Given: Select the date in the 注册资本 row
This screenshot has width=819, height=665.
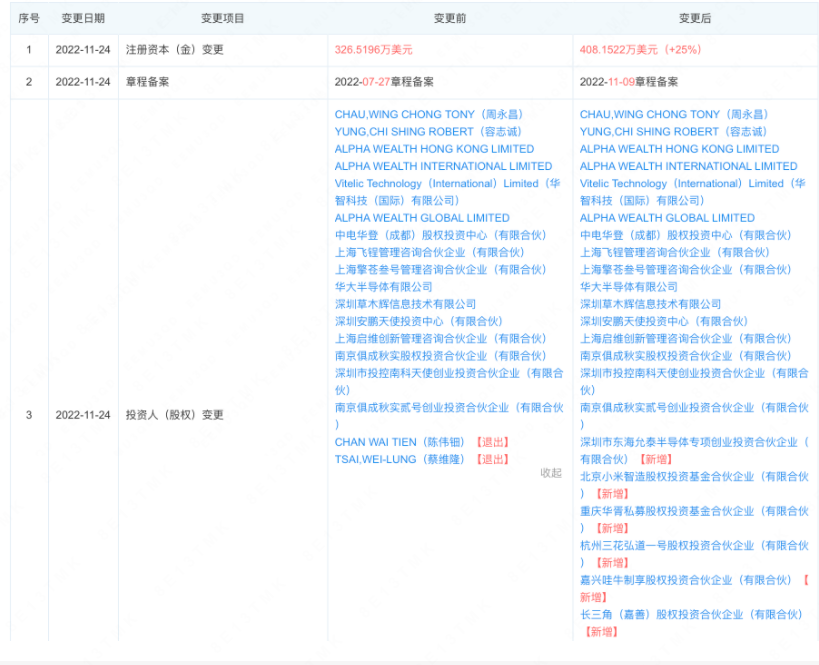Looking at the screenshot, I should coord(83,50).
